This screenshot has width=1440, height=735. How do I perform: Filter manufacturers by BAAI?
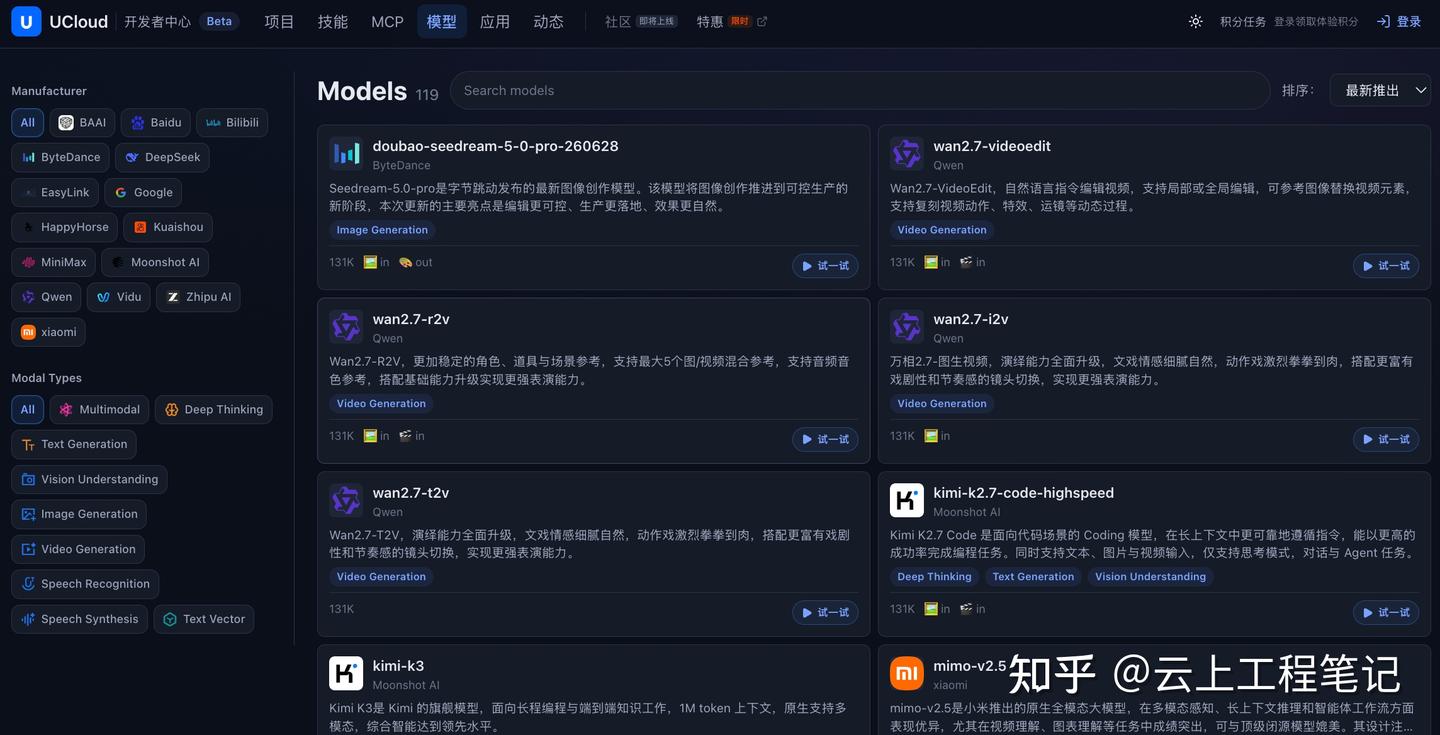coord(82,123)
